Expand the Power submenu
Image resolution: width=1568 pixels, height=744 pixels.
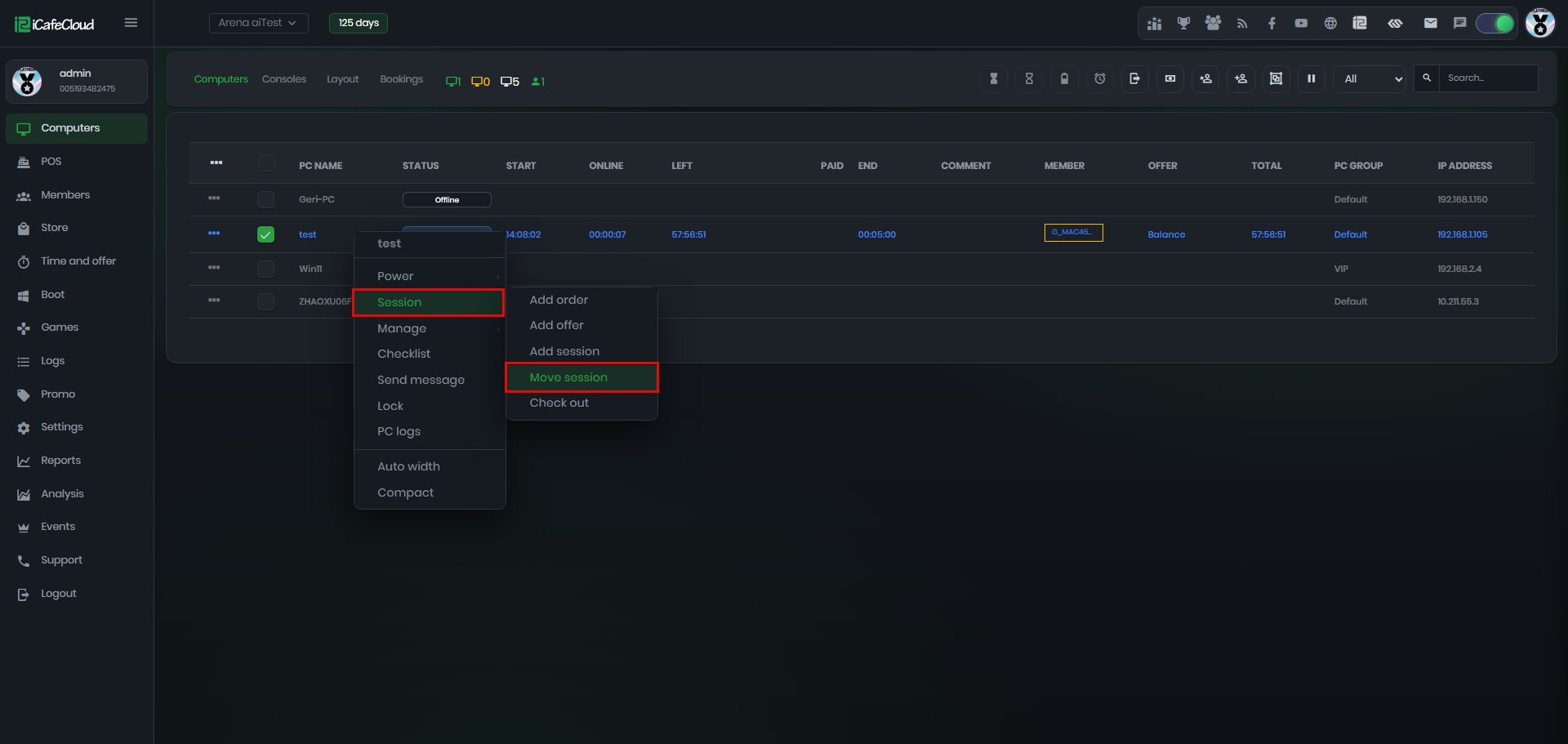430,276
